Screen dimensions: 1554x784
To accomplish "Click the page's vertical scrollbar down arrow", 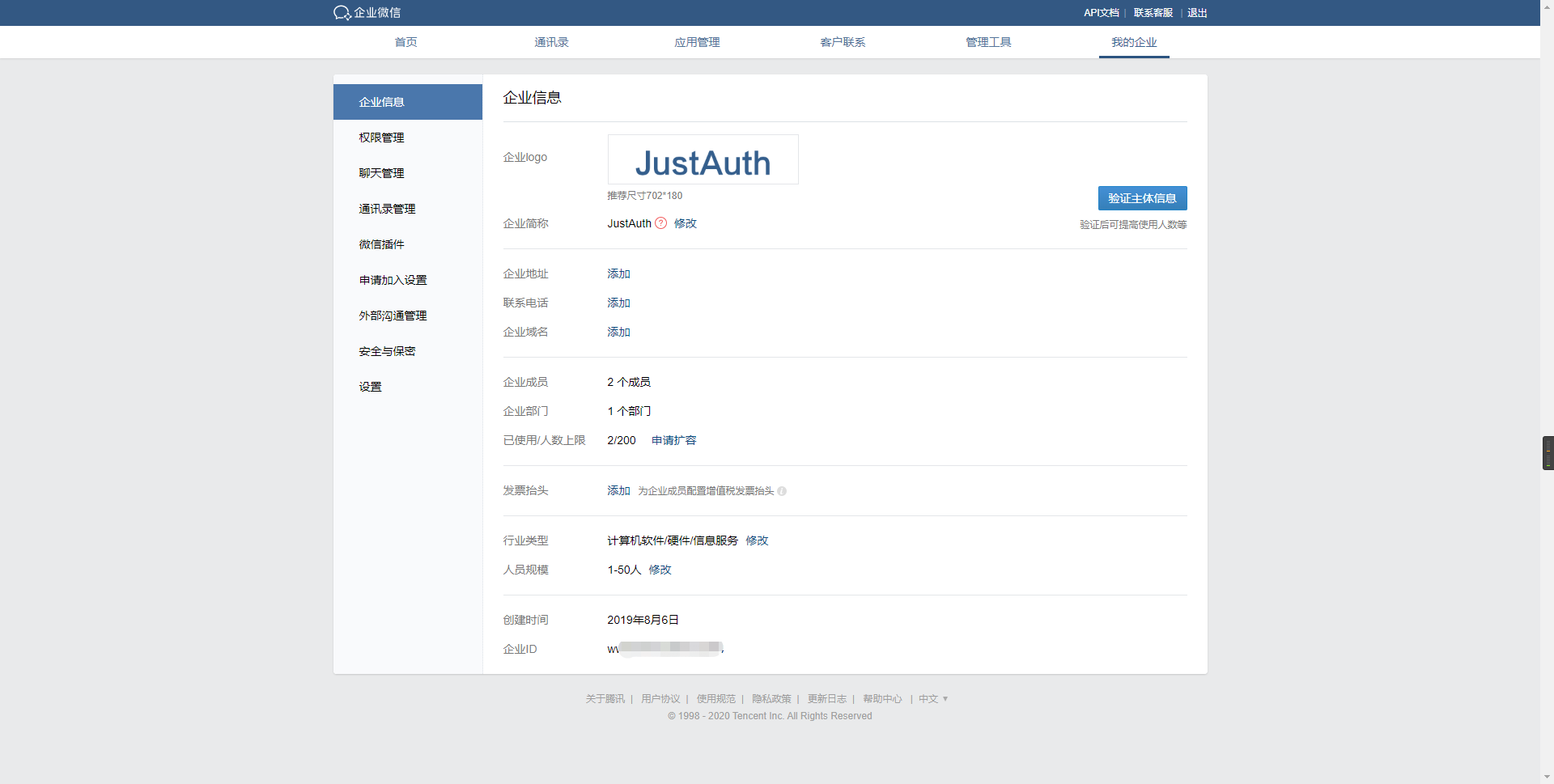I will pos(1547,777).
